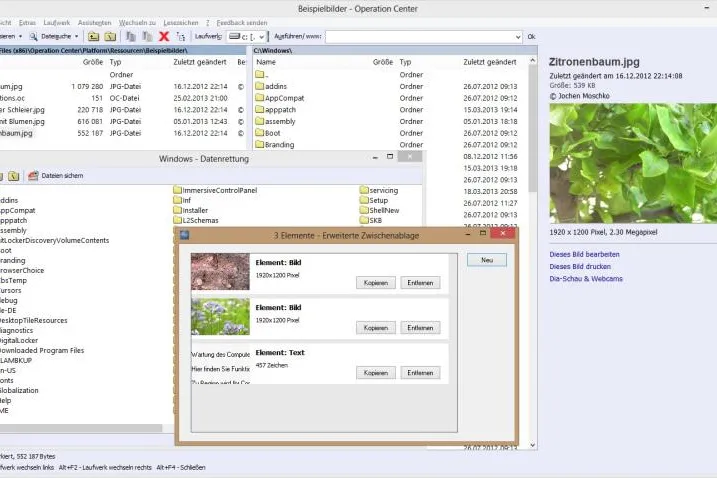Click the tree view toolbar icon
This screenshot has height=478, width=717.
[x=181, y=36]
